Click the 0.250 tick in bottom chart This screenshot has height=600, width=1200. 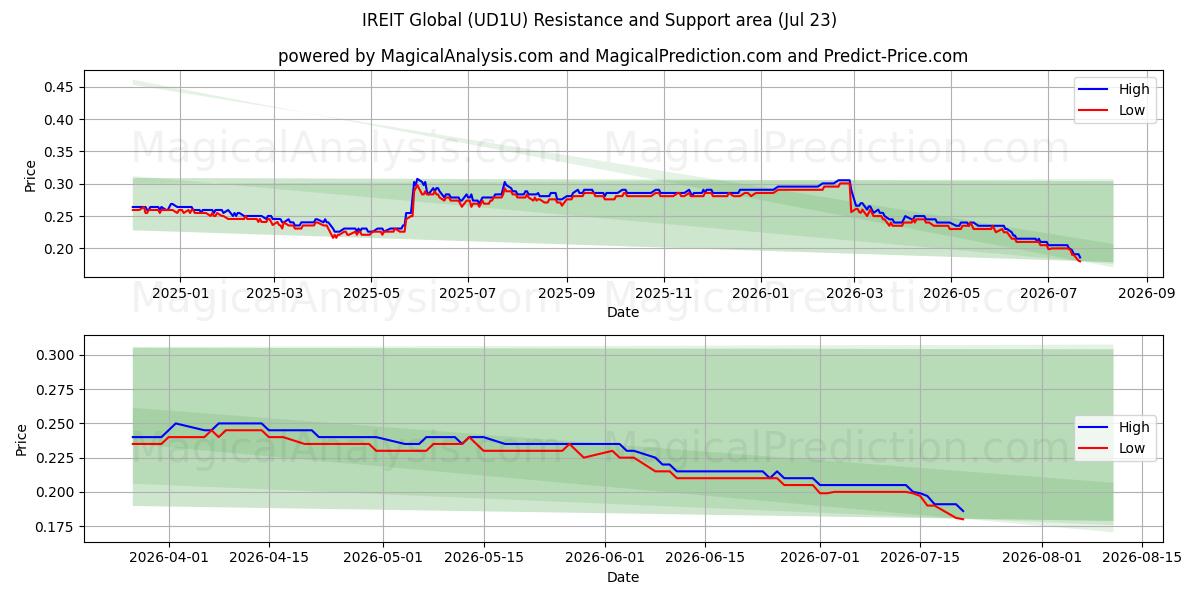[55, 424]
